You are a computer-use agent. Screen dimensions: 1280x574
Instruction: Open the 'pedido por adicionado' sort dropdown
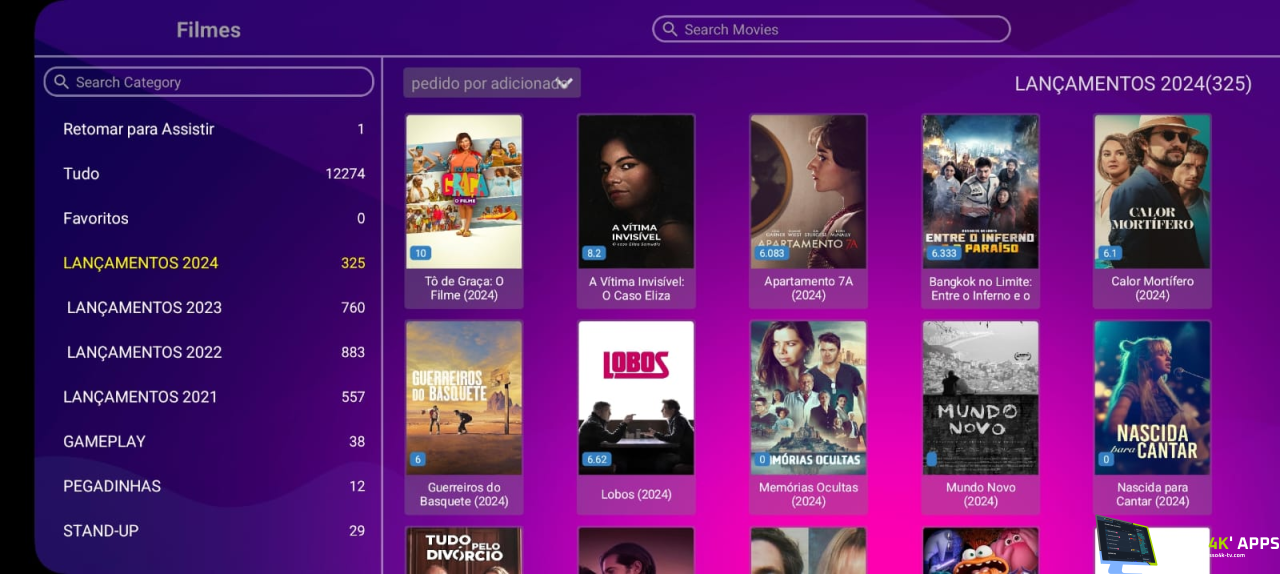(492, 83)
